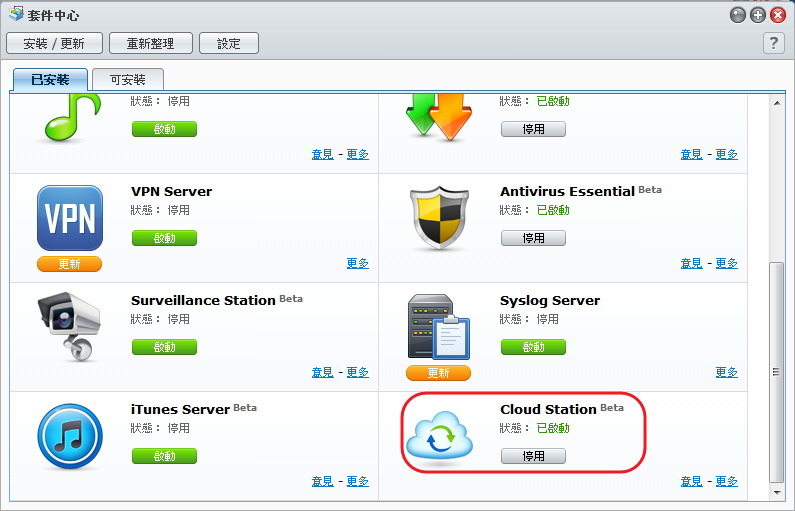This screenshot has height=511, width=795.
Task: Click the Antivirus Essential title text
Action: (x=567, y=192)
